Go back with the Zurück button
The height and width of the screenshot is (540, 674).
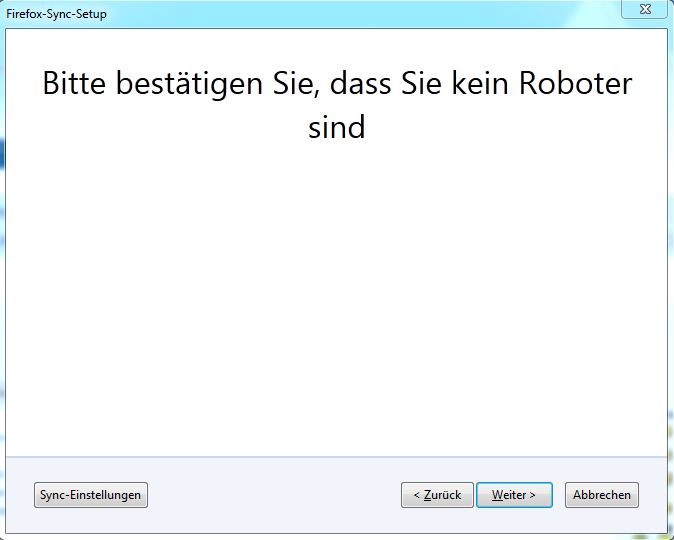(437, 495)
